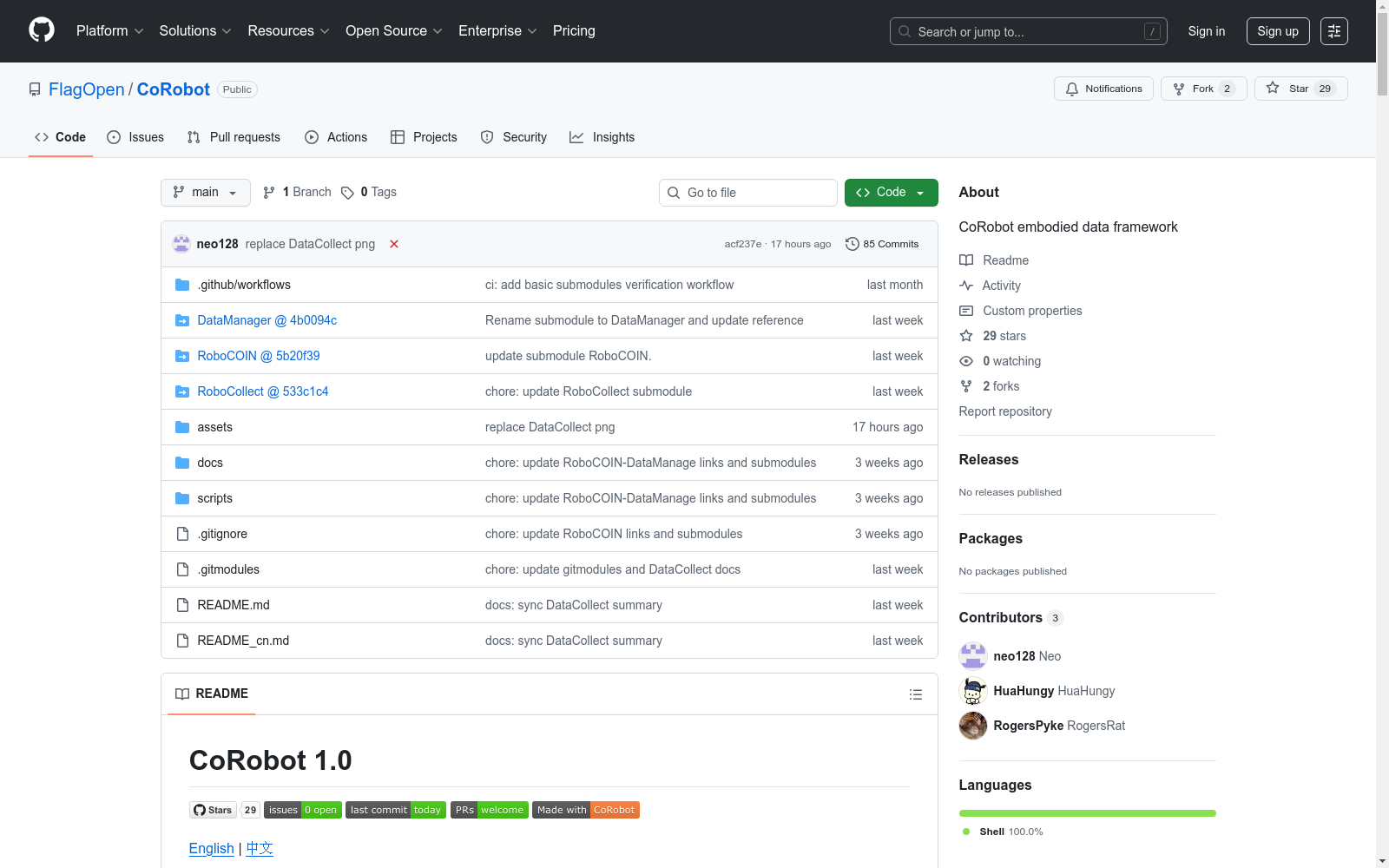The image size is (1389, 868).
Task: Expand the Resources menu
Action: [289, 31]
